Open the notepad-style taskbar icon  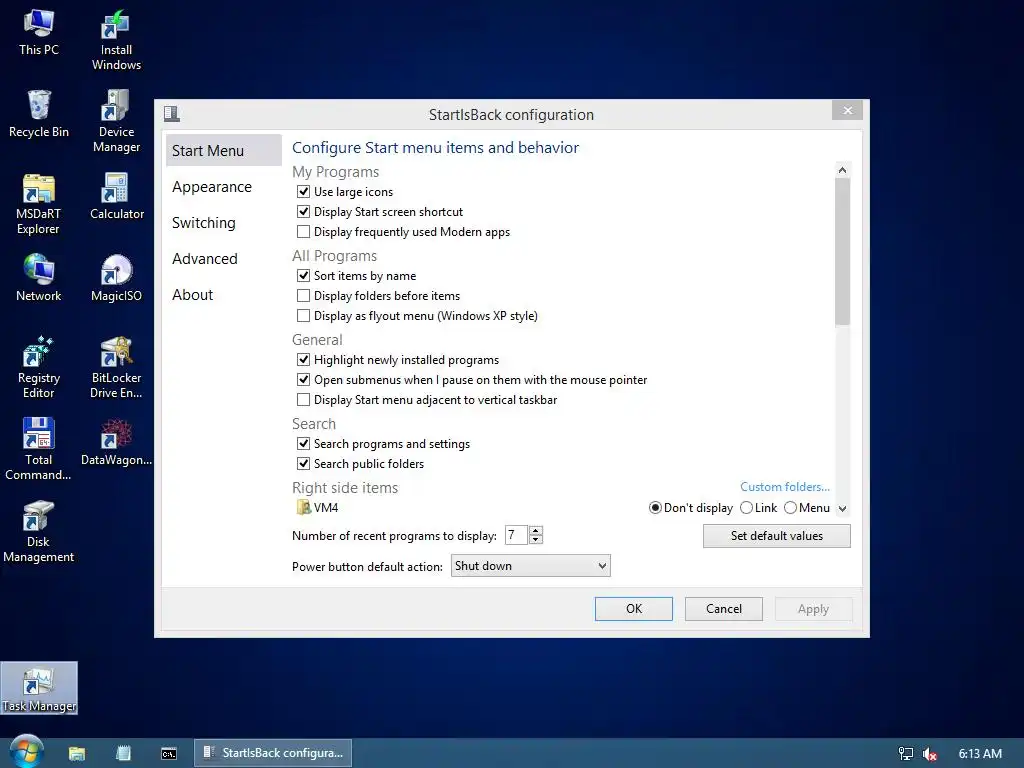click(123, 753)
